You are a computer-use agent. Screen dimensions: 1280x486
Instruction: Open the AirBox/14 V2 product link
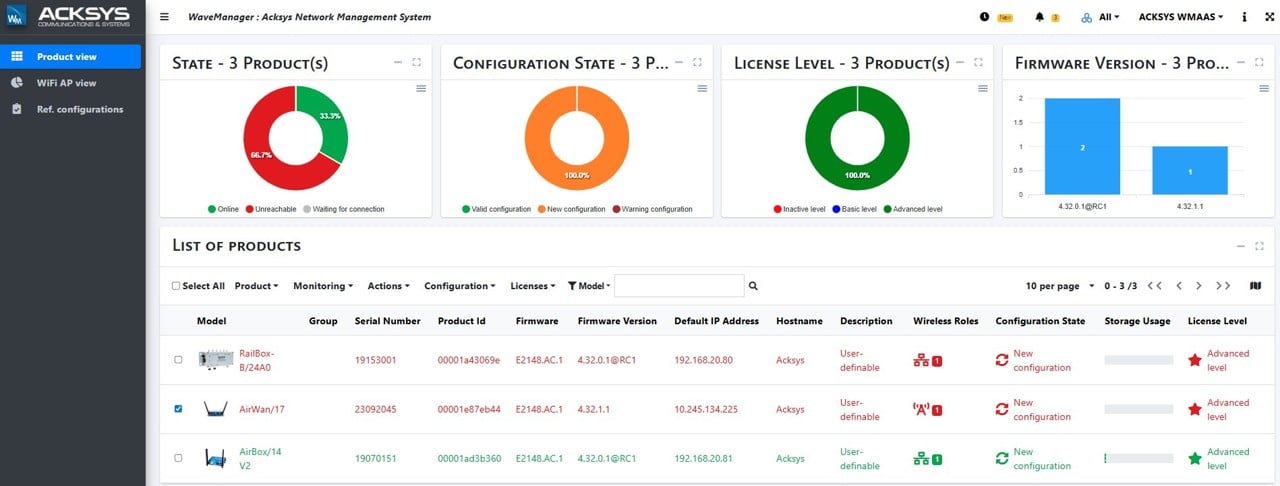coord(260,458)
